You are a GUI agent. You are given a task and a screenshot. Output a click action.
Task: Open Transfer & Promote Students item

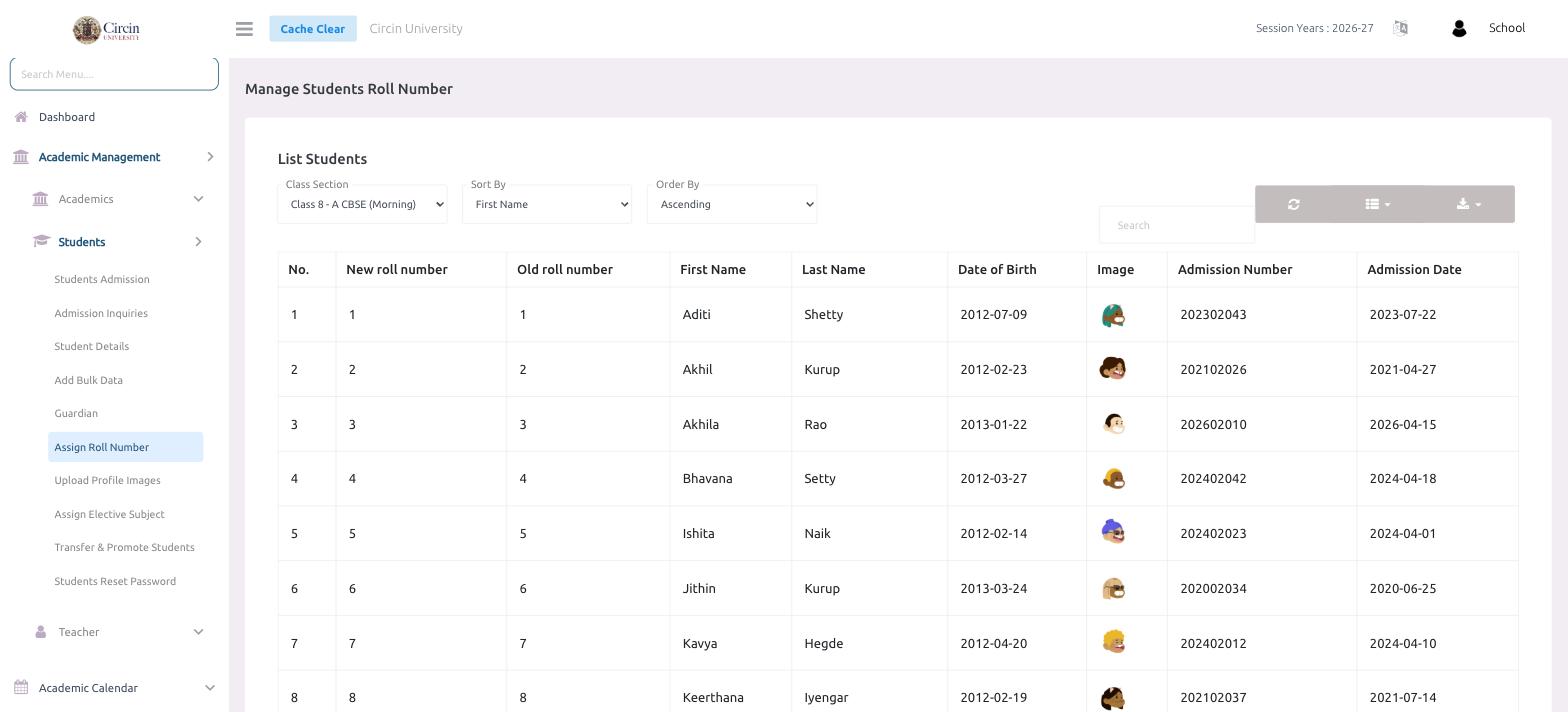125,547
